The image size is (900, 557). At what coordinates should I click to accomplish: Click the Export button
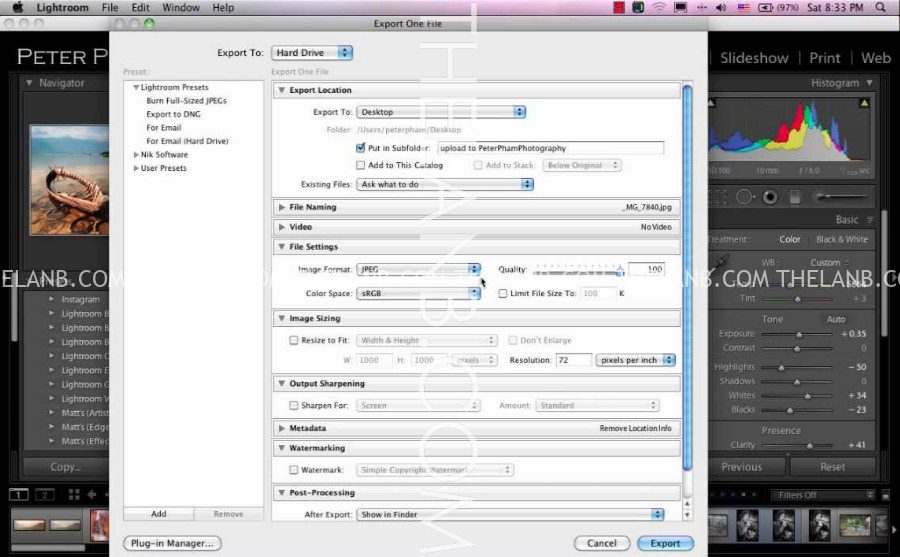coord(665,543)
